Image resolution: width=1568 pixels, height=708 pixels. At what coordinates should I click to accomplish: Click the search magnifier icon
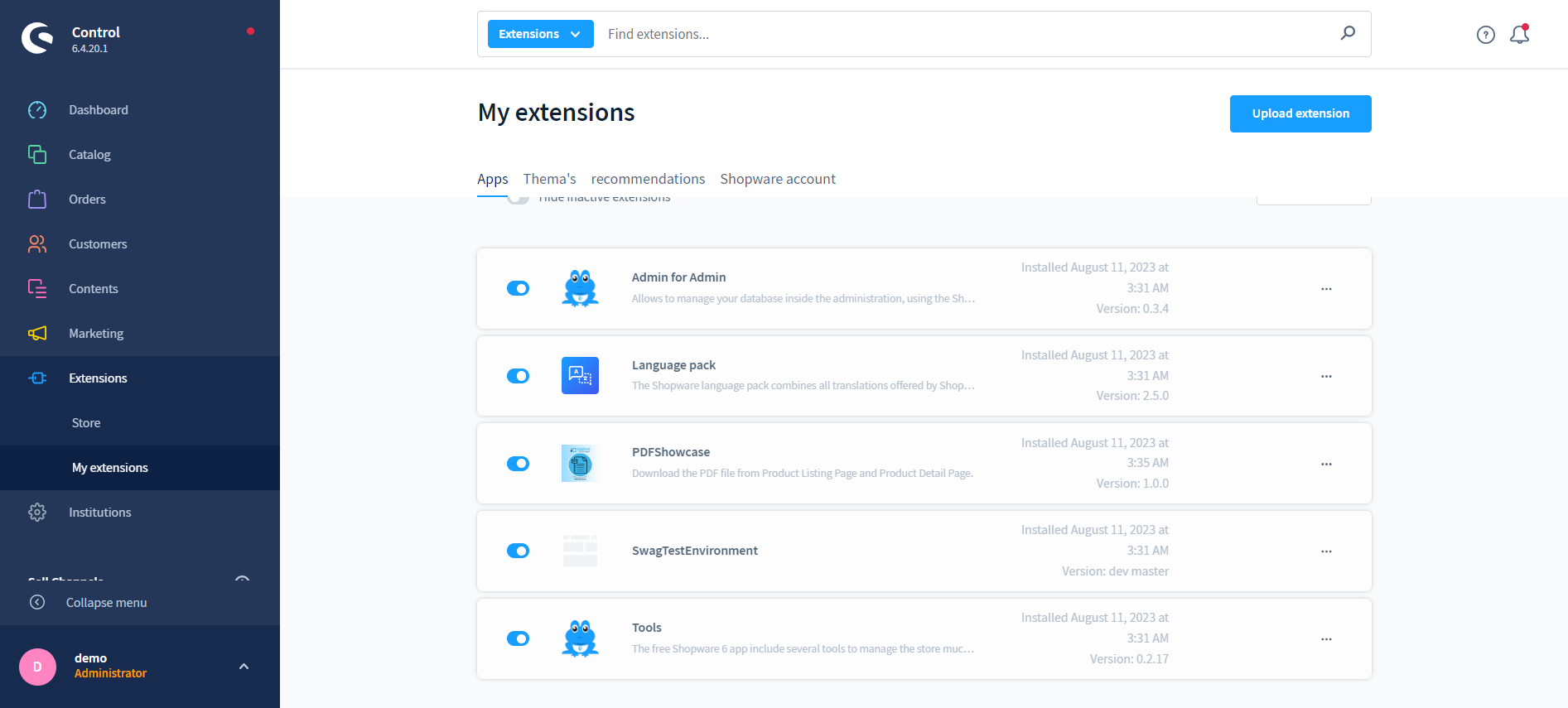pyautogui.click(x=1348, y=33)
